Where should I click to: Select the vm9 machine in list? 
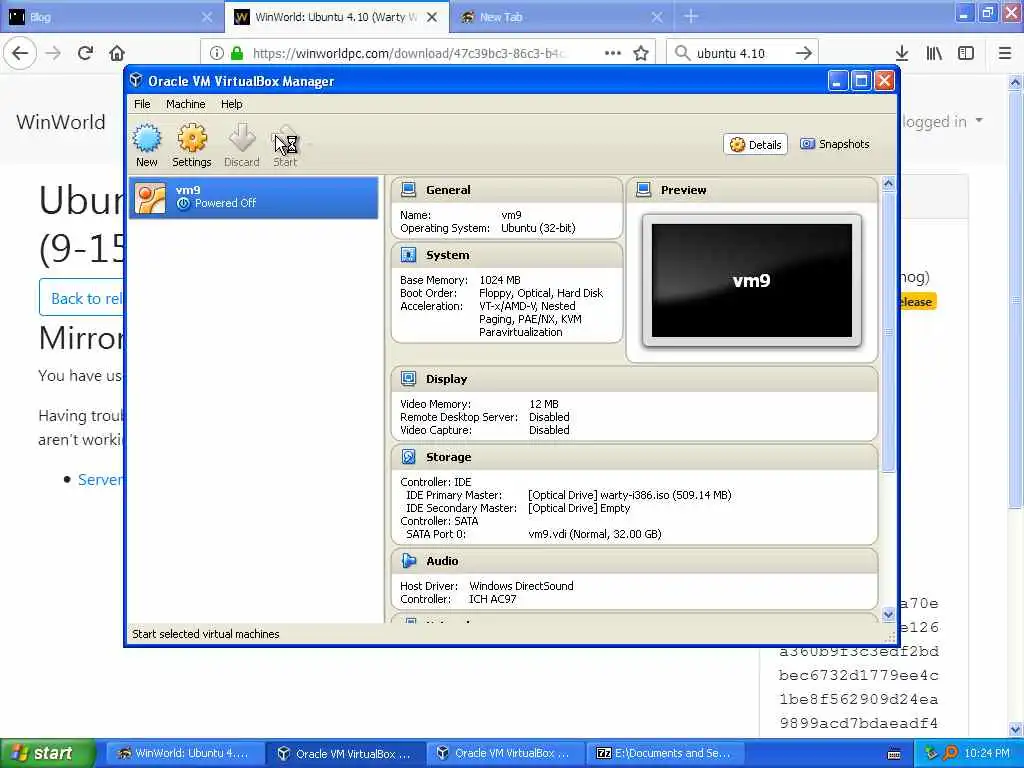click(x=253, y=197)
